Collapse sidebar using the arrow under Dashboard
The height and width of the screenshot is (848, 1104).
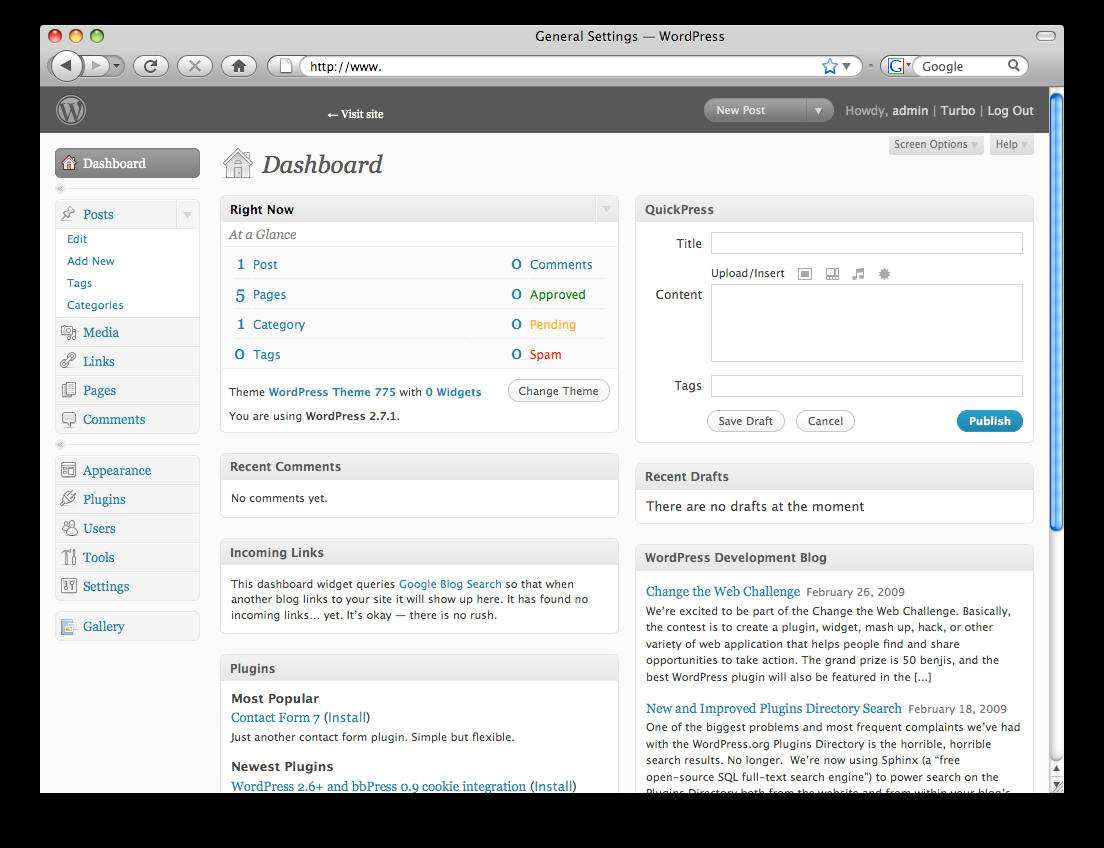(x=61, y=189)
